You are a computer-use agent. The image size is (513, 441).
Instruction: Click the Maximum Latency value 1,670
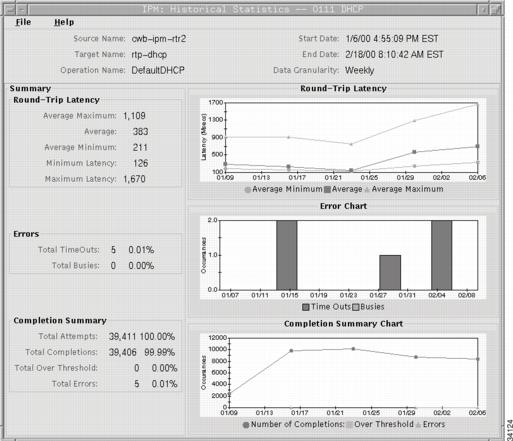pyautogui.click(x=134, y=179)
